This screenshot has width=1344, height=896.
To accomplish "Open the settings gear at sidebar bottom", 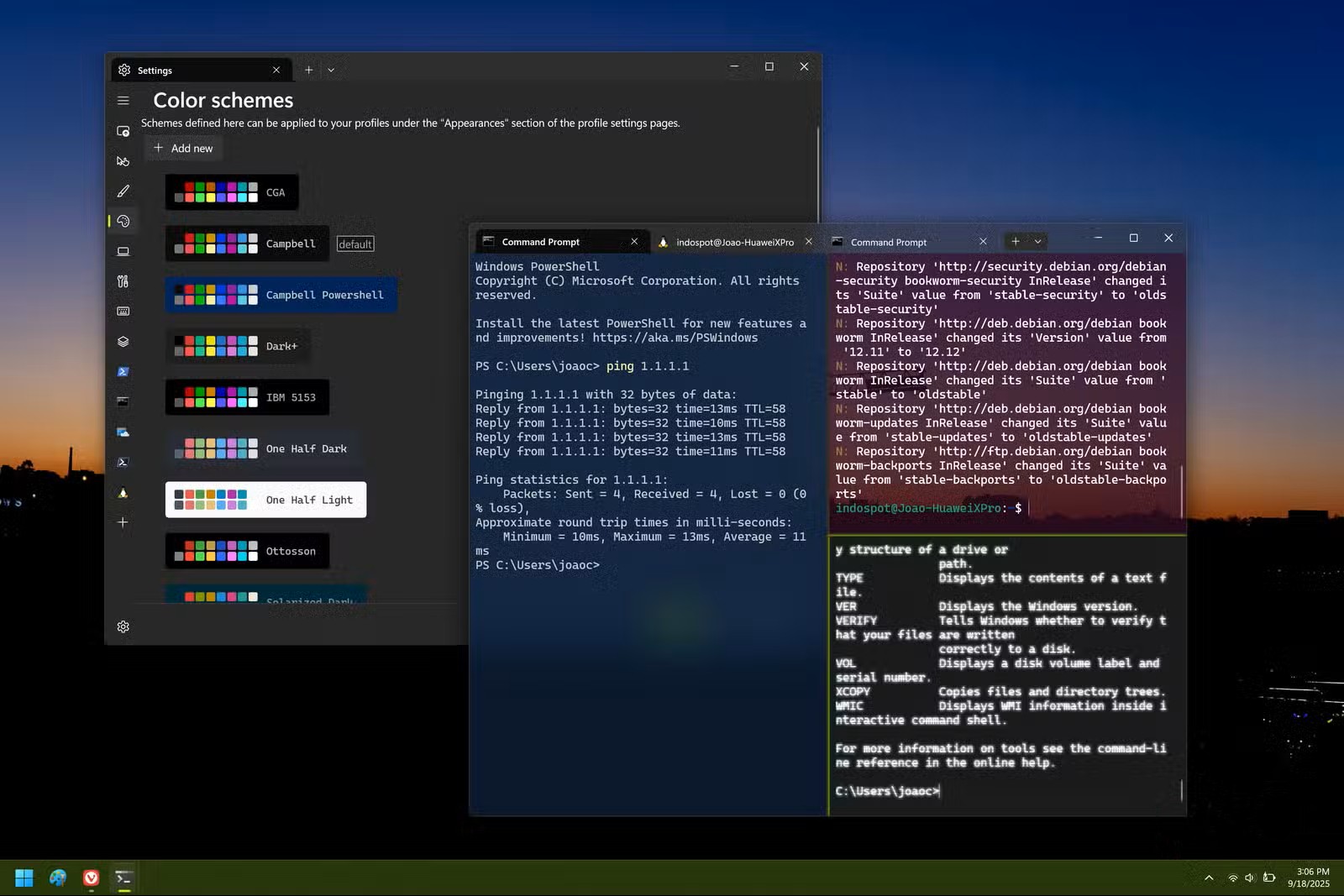I will [x=123, y=626].
